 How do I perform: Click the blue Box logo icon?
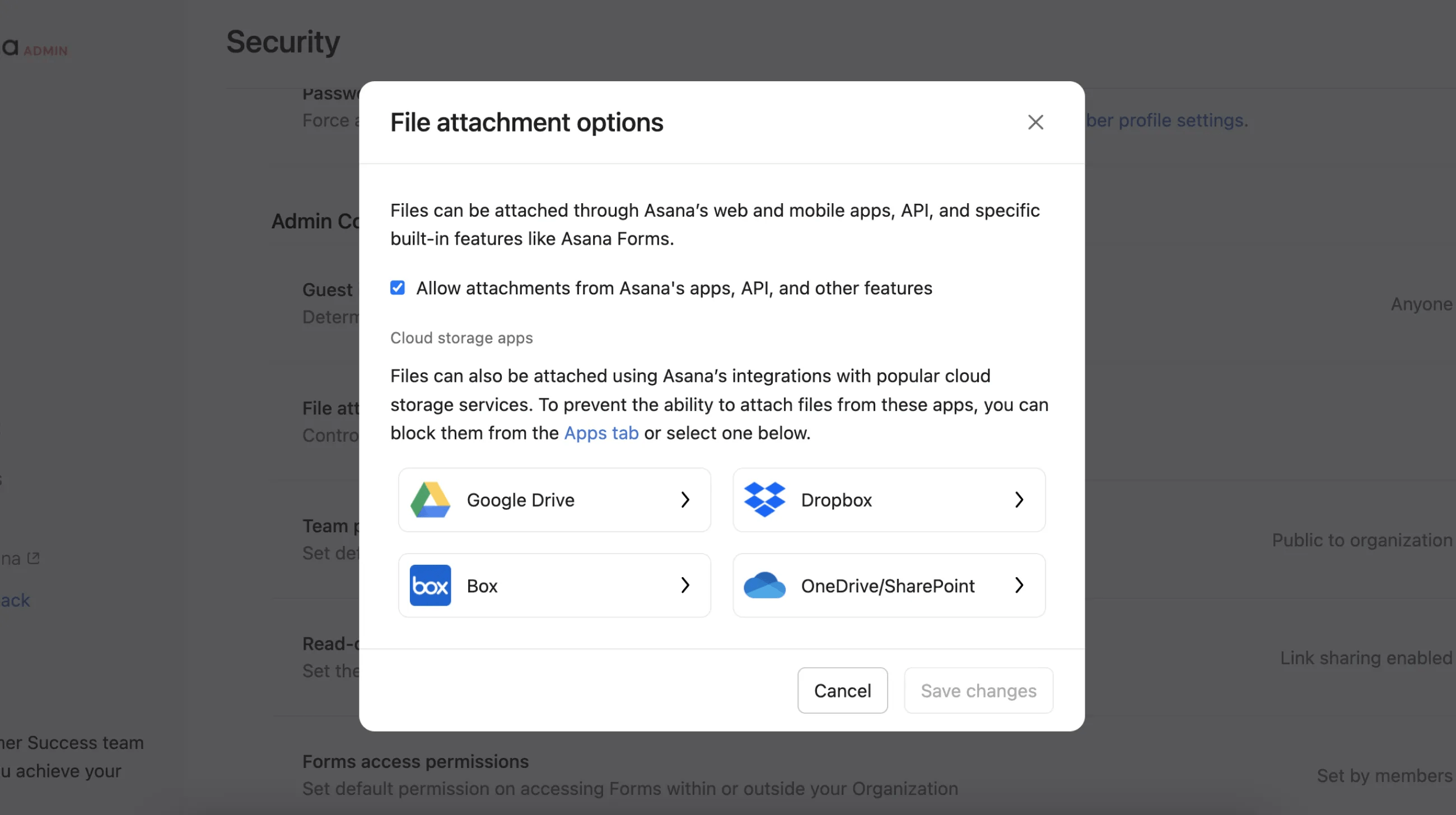[430, 585]
